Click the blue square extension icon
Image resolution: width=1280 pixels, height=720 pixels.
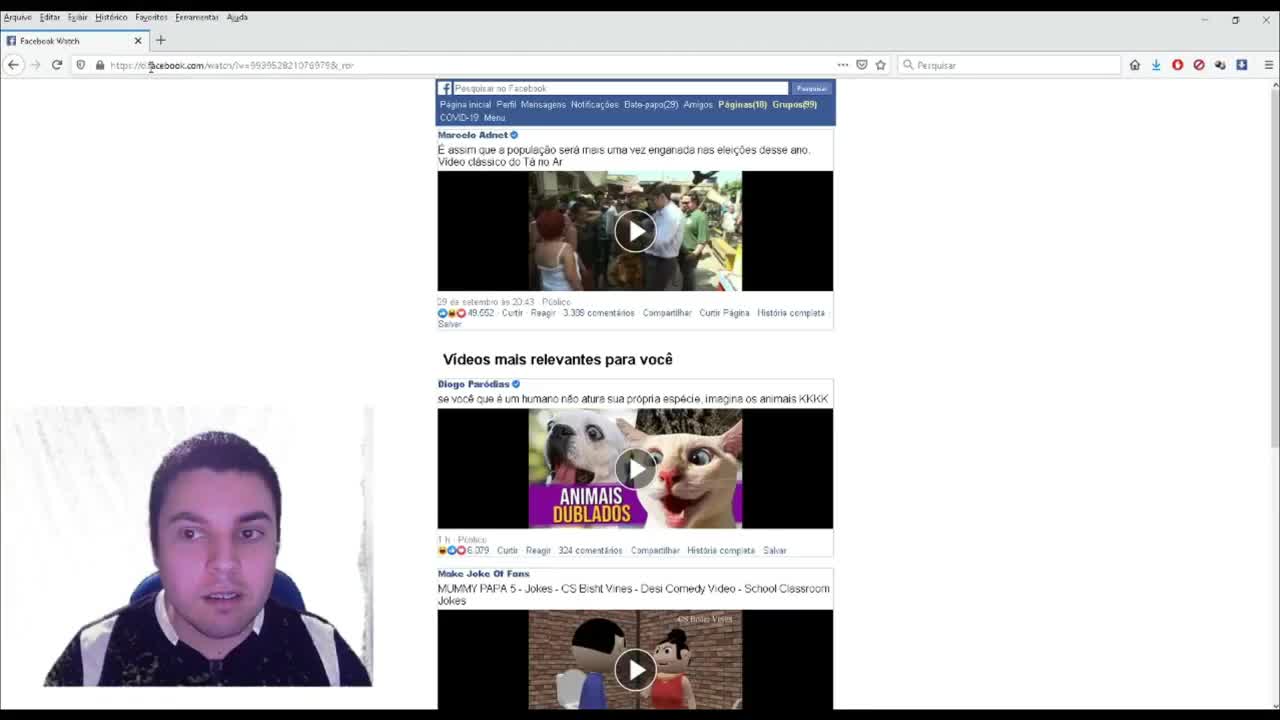click(x=1241, y=65)
